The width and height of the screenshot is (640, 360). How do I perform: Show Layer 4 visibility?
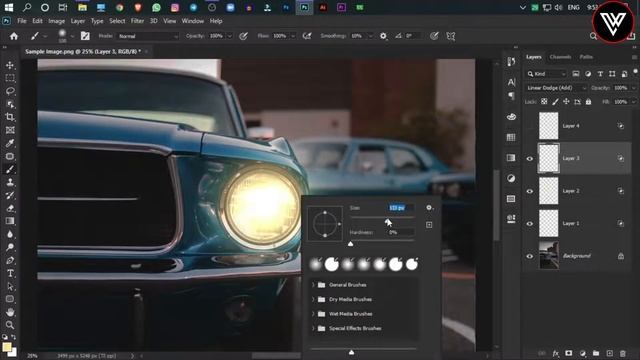pos(530,126)
